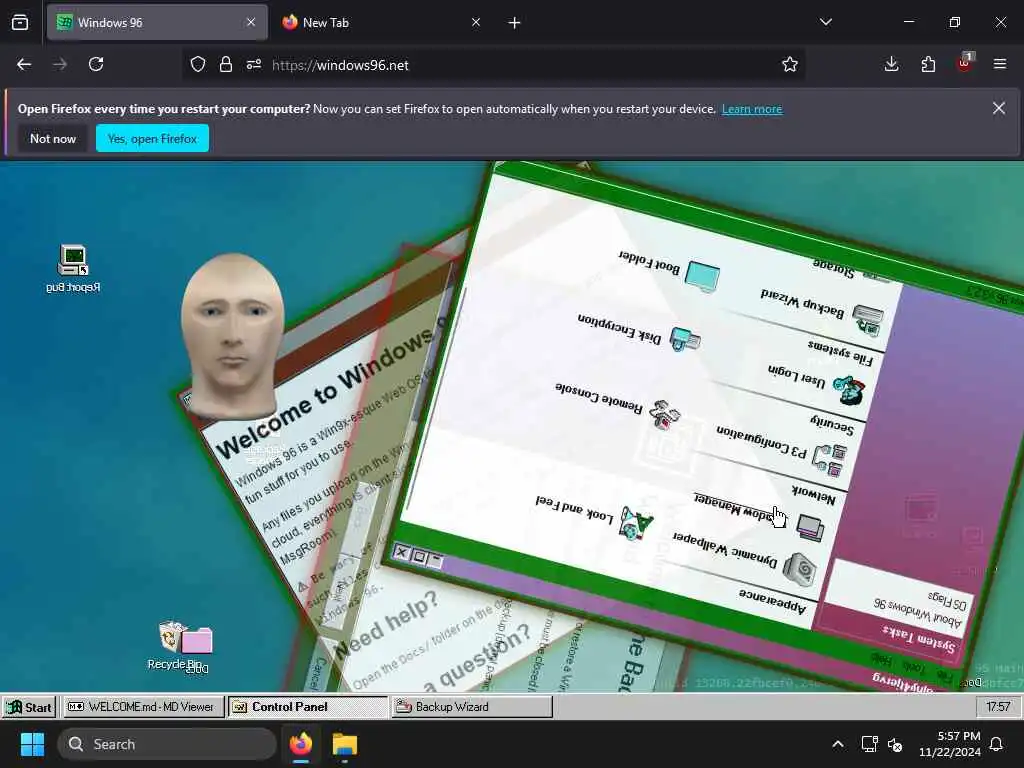Switch to WELCOME.md - MD Viewer taskbar item
Screen dimensions: 1024x768
[x=142, y=707]
